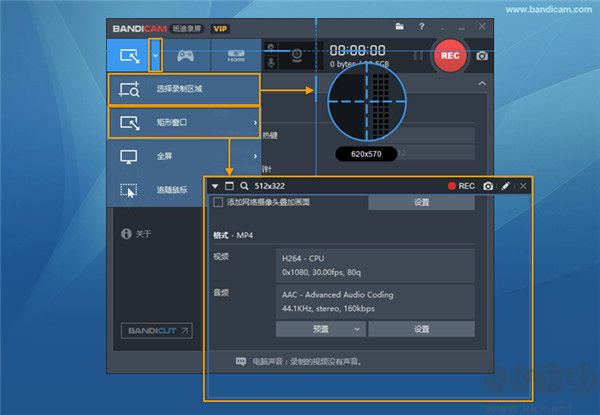Image resolution: width=600 pixels, height=415 pixels.
Task: Select the pencil drawing tool icon
Action: [505, 186]
